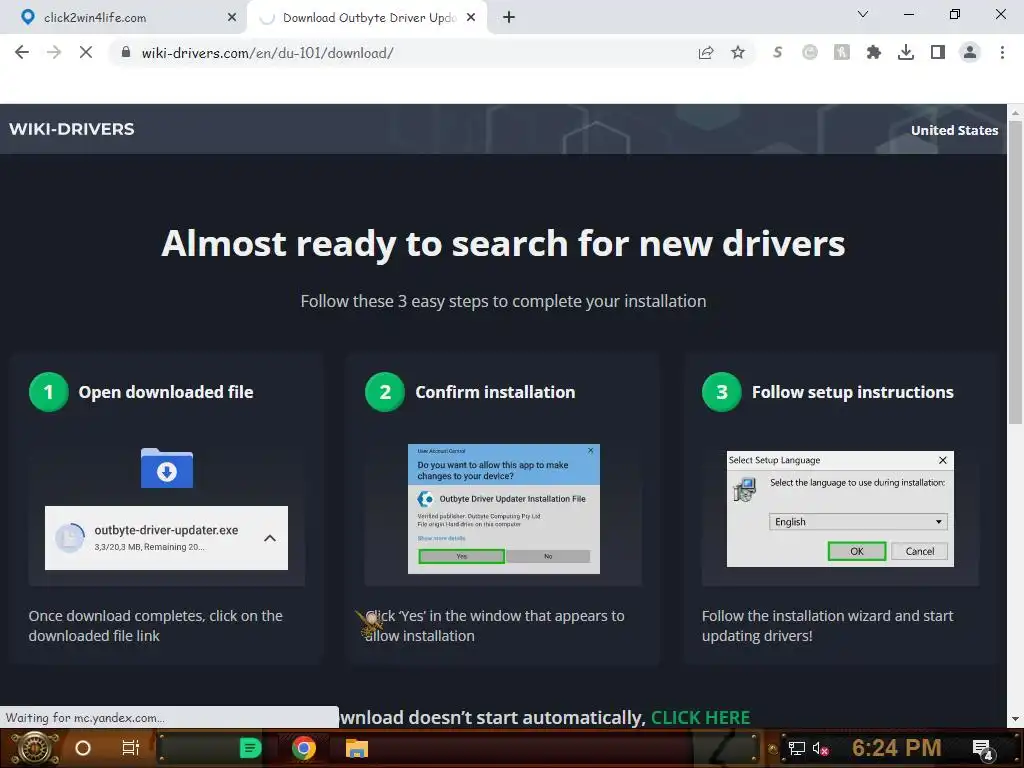Expand the download item chevron

point(270,538)
